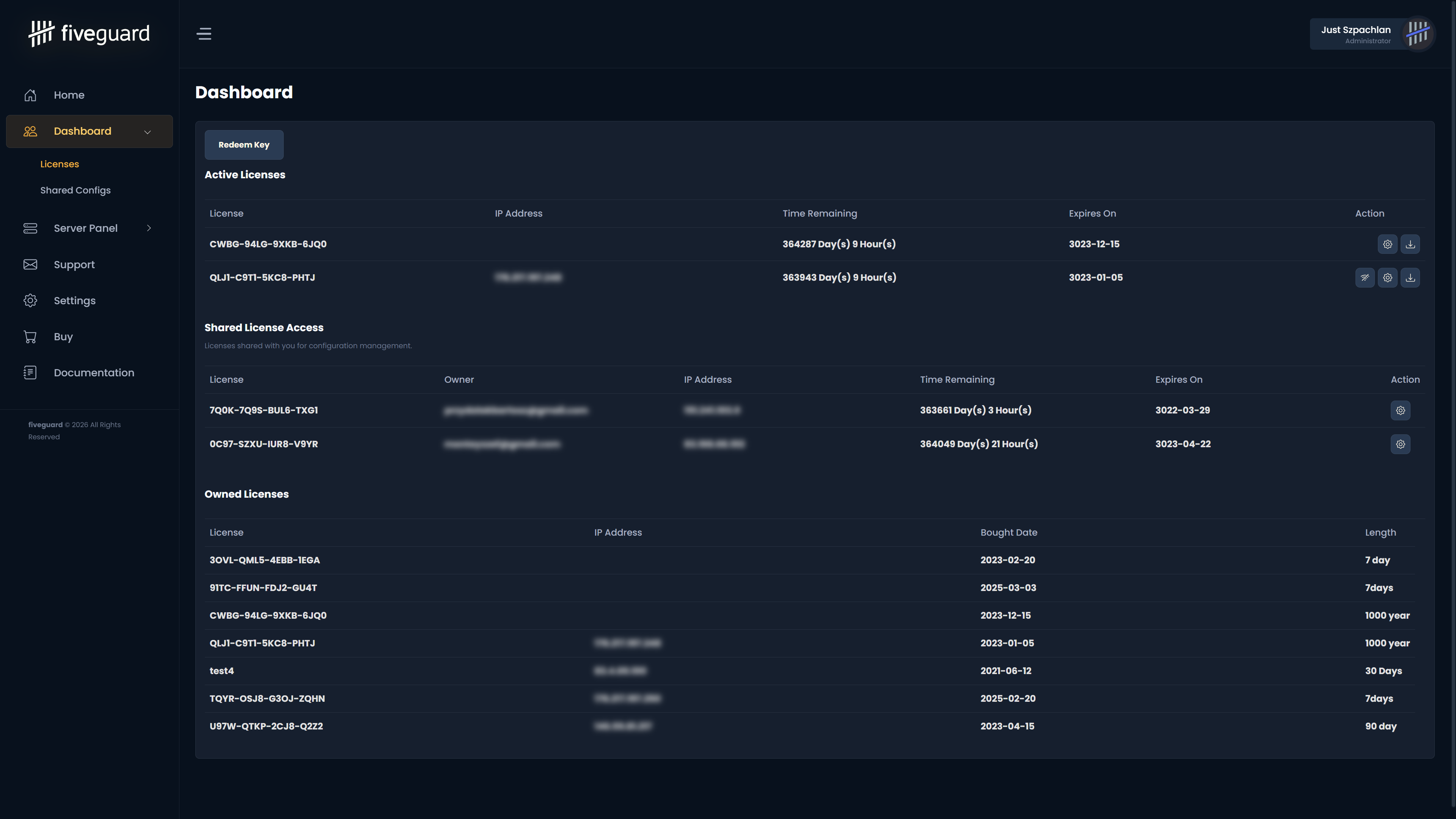This screenshot has height=819, width=1456.
Task: Click expiry date 3023-01-05
Action: pos(1095,278)
